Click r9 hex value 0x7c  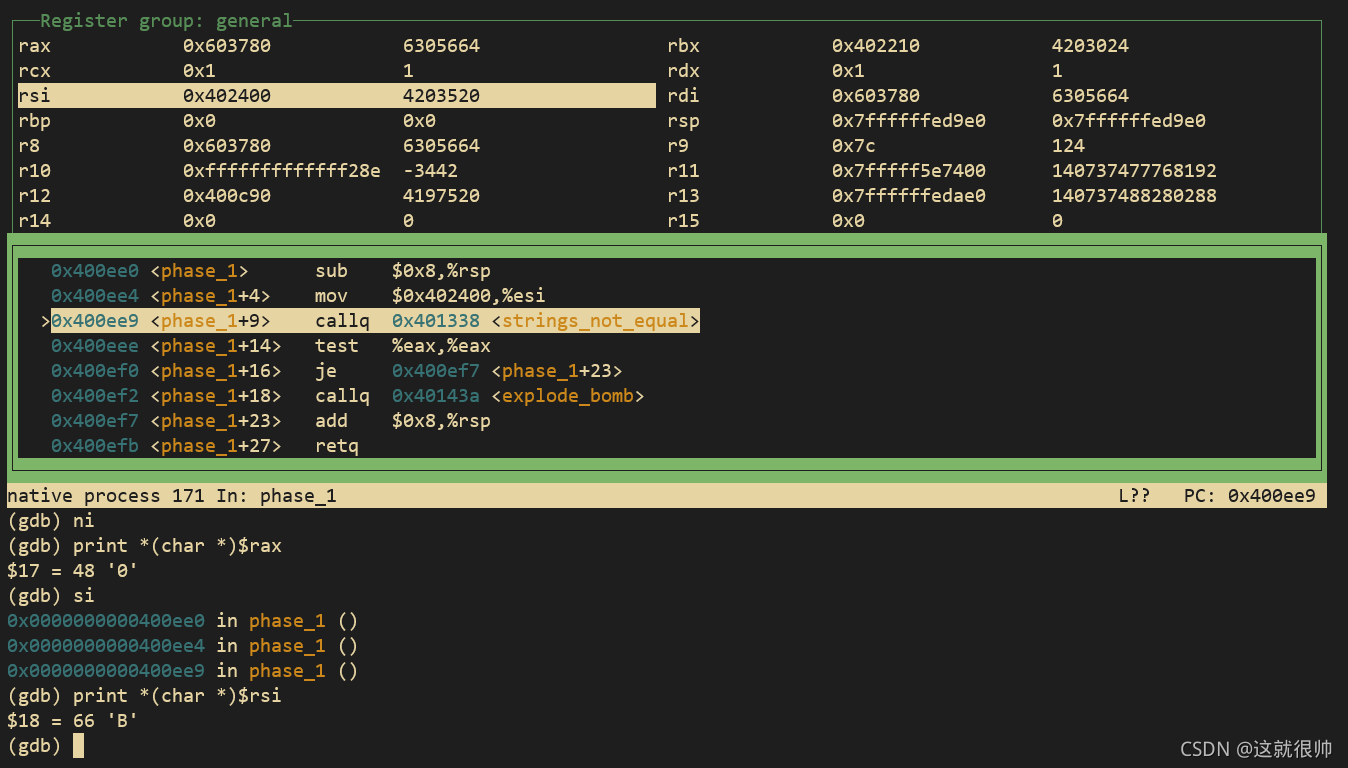[854, 146]
